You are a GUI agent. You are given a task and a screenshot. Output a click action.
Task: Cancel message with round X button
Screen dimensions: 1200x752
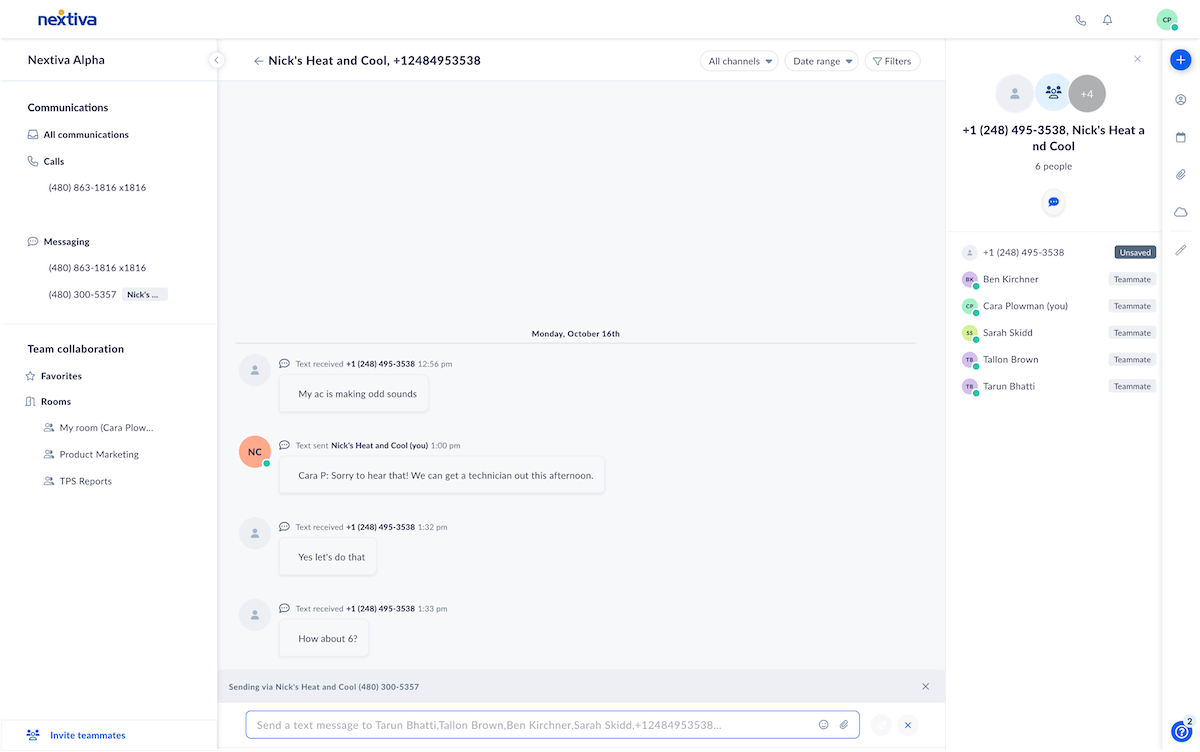(x=907, y=725)
